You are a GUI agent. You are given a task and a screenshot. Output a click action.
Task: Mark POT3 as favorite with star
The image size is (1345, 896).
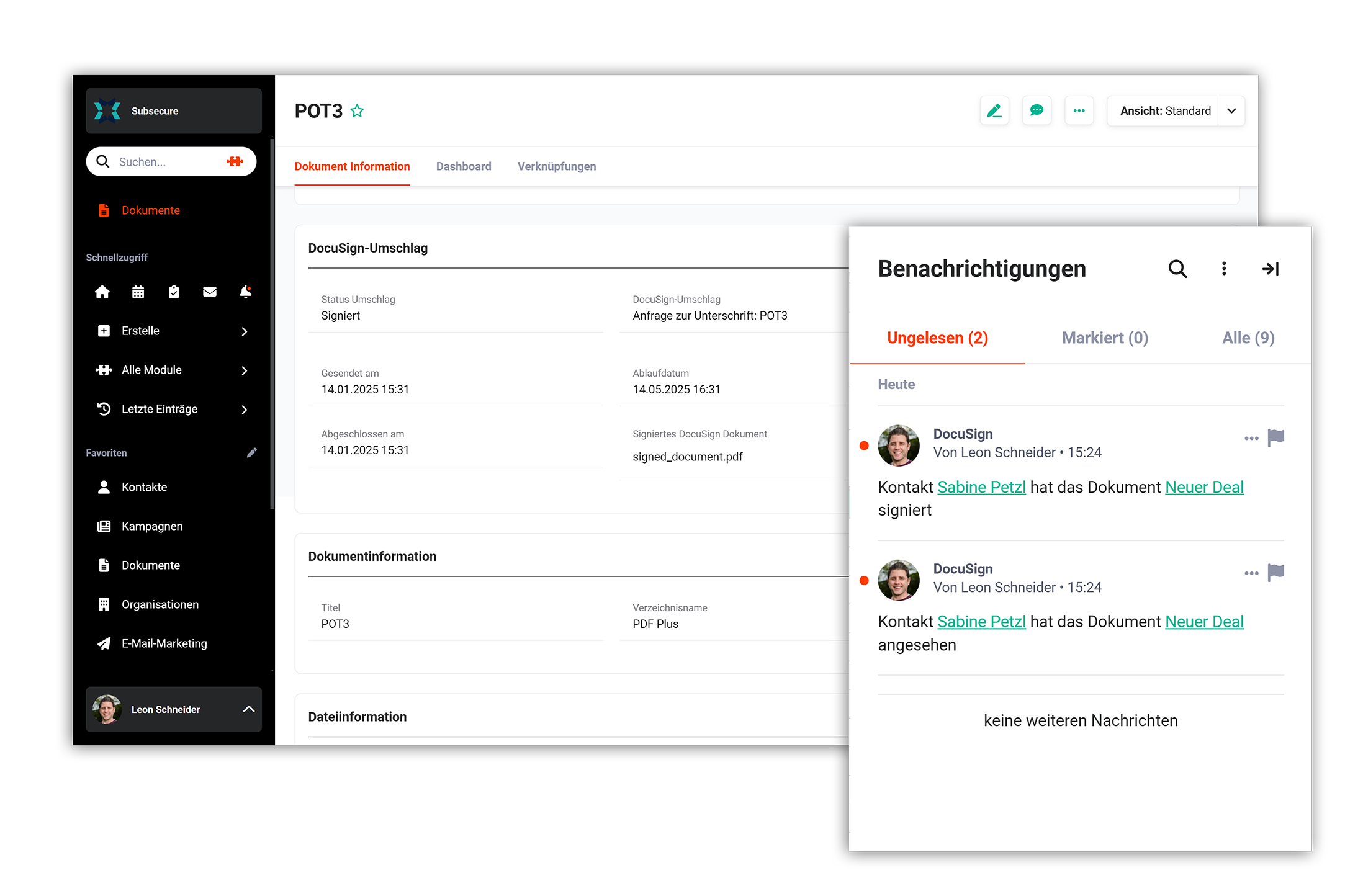357,111
